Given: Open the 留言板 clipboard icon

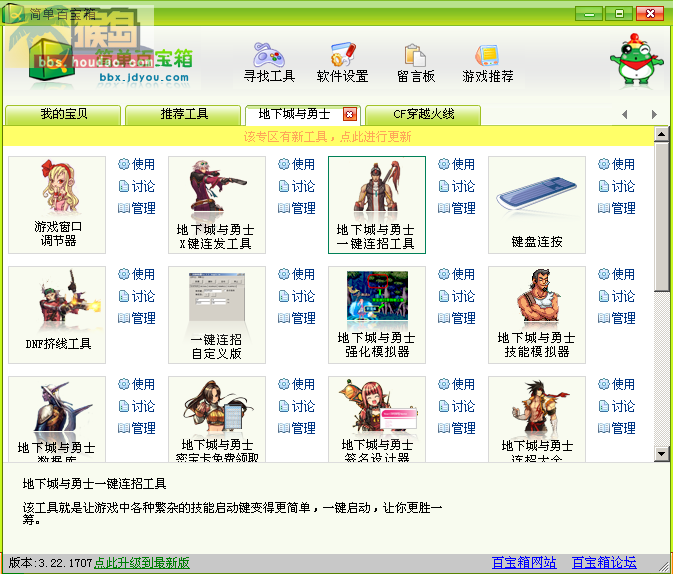Looking at the screenshot, I should 415,63.
